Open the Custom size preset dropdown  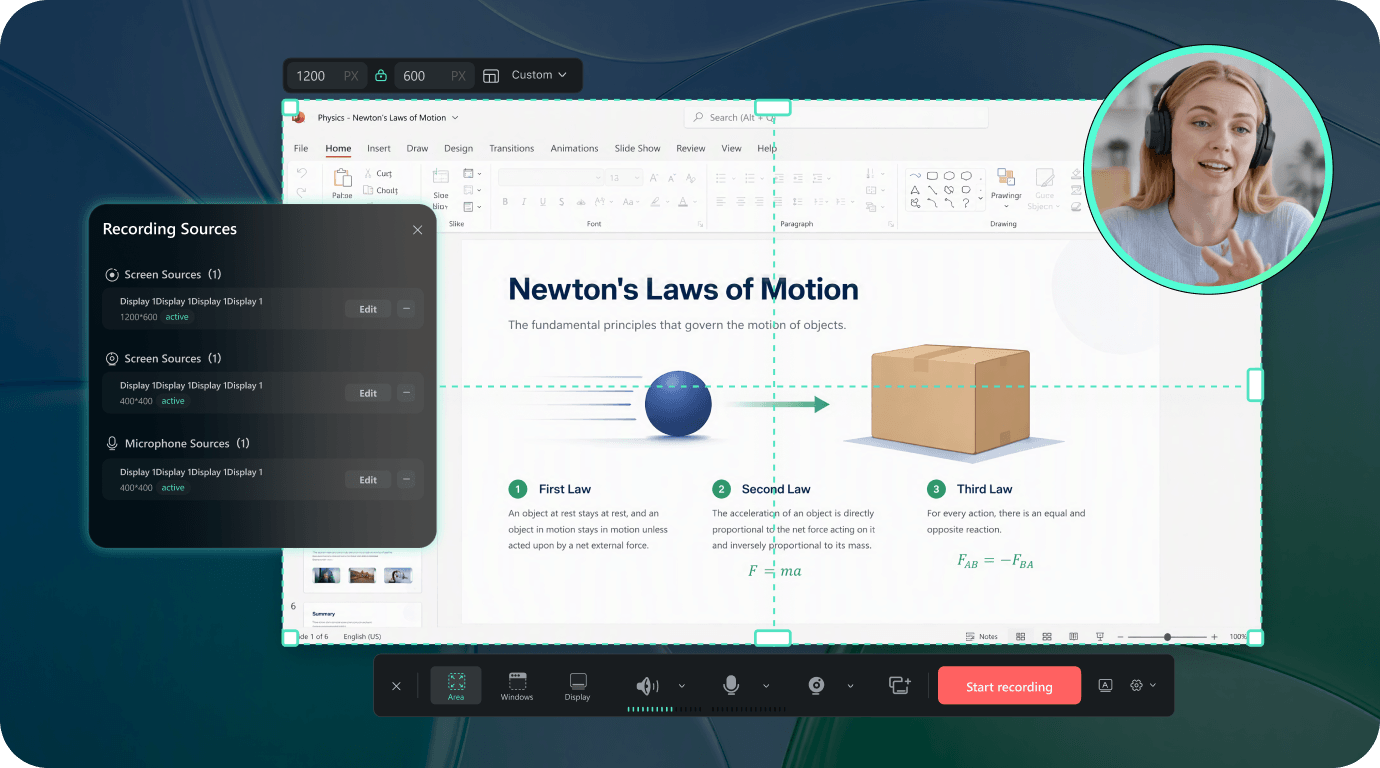(x=539, y=75)
